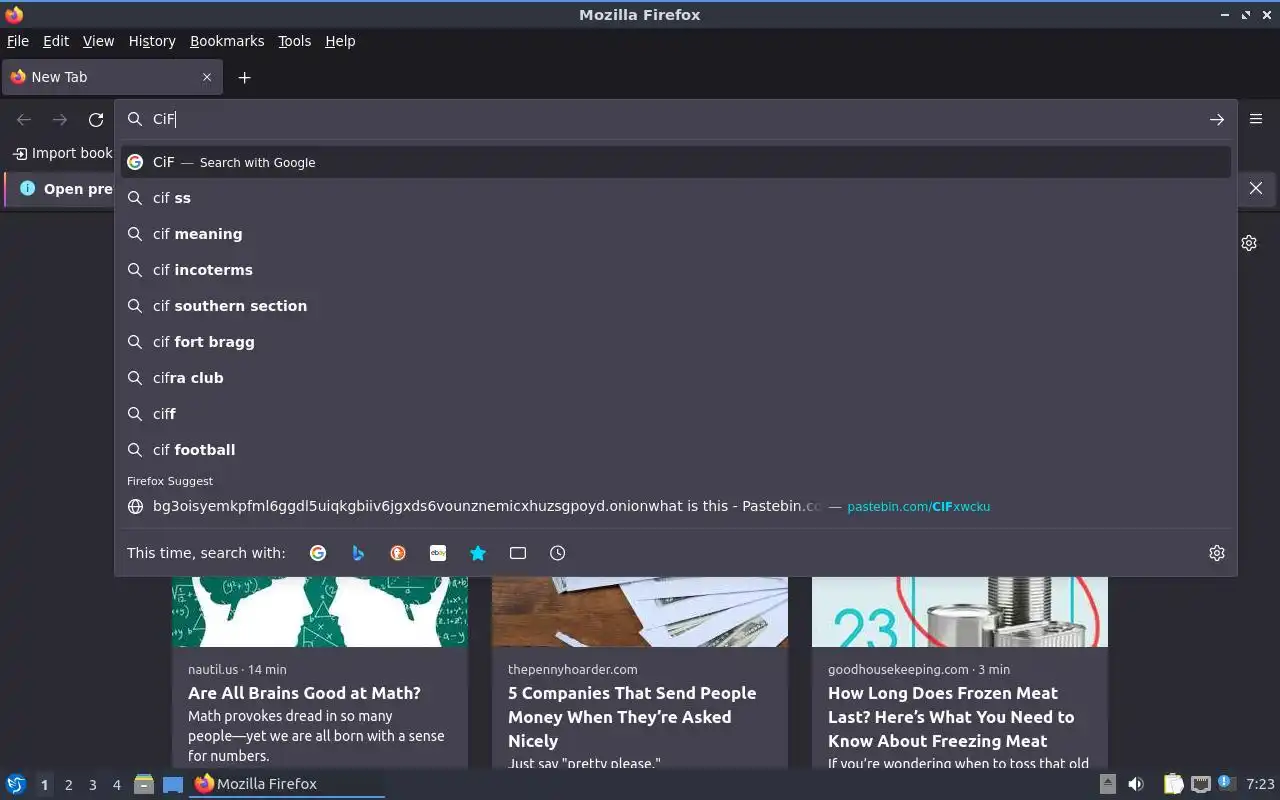Choose the 'cif southern section' suggestion
This screenshot has width=1280, height=800.
[x=676, y=306]
